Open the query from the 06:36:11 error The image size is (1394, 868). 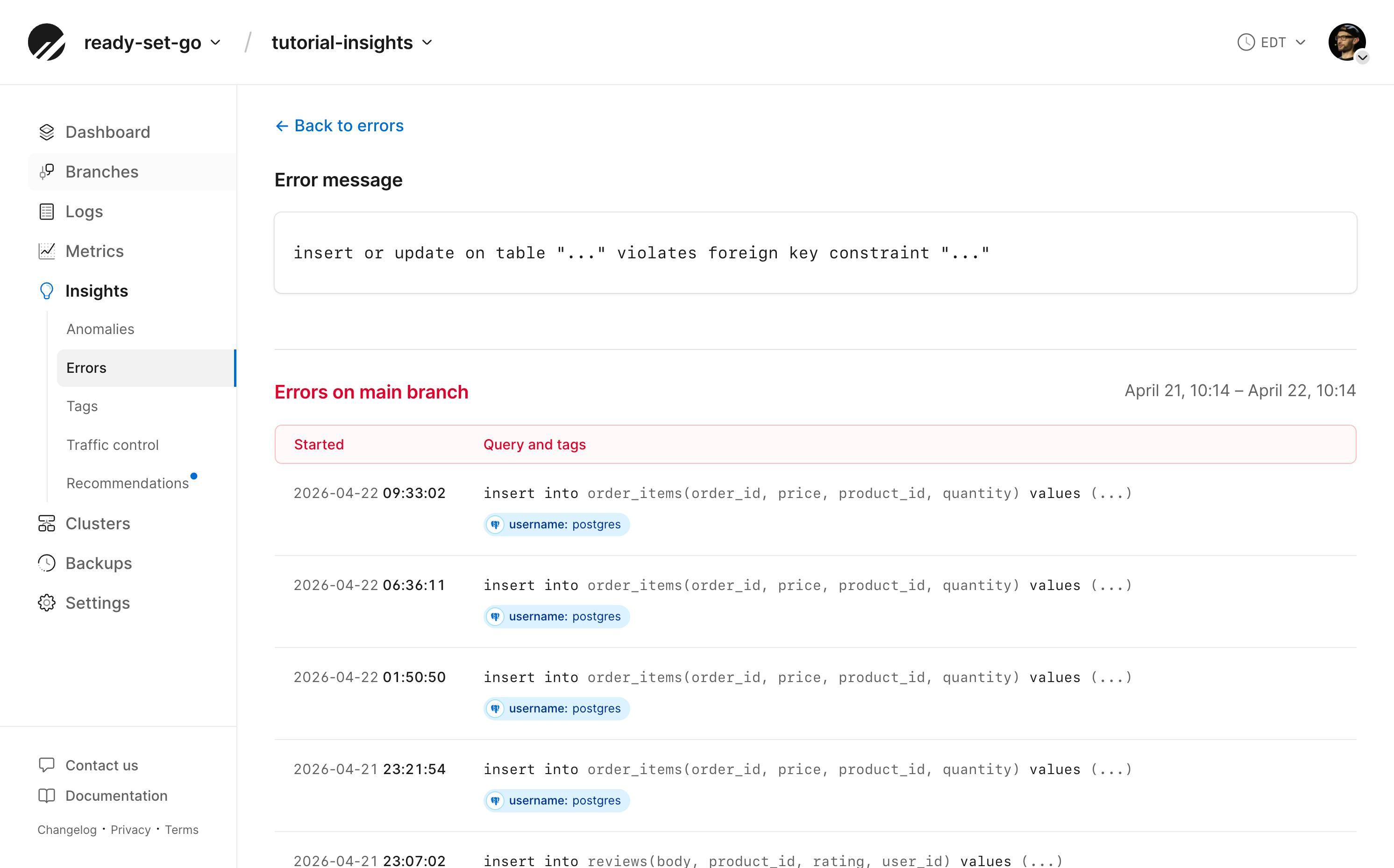pyautogui.click(x=807, y=585)
